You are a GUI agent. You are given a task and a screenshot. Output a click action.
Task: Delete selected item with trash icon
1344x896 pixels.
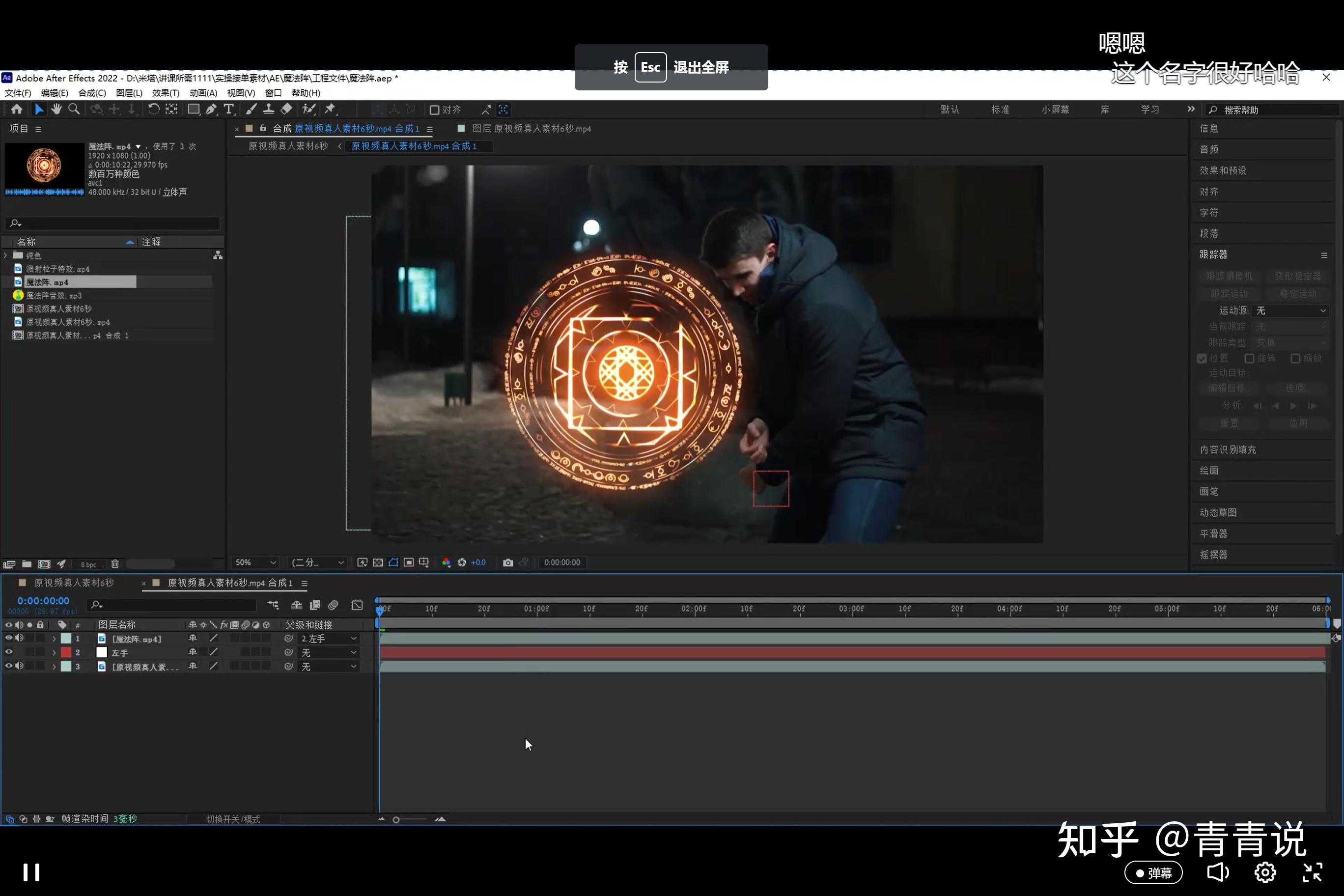point(115,564)
